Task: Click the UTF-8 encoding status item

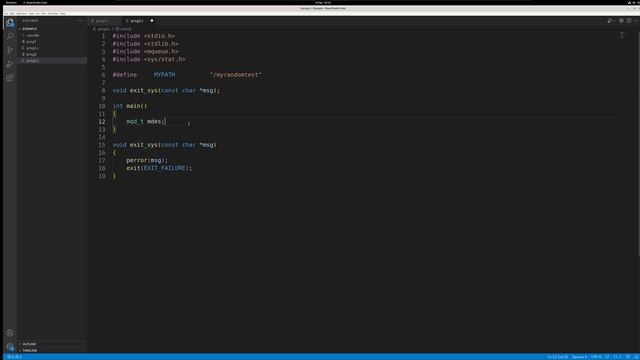Action: [596, 357]
